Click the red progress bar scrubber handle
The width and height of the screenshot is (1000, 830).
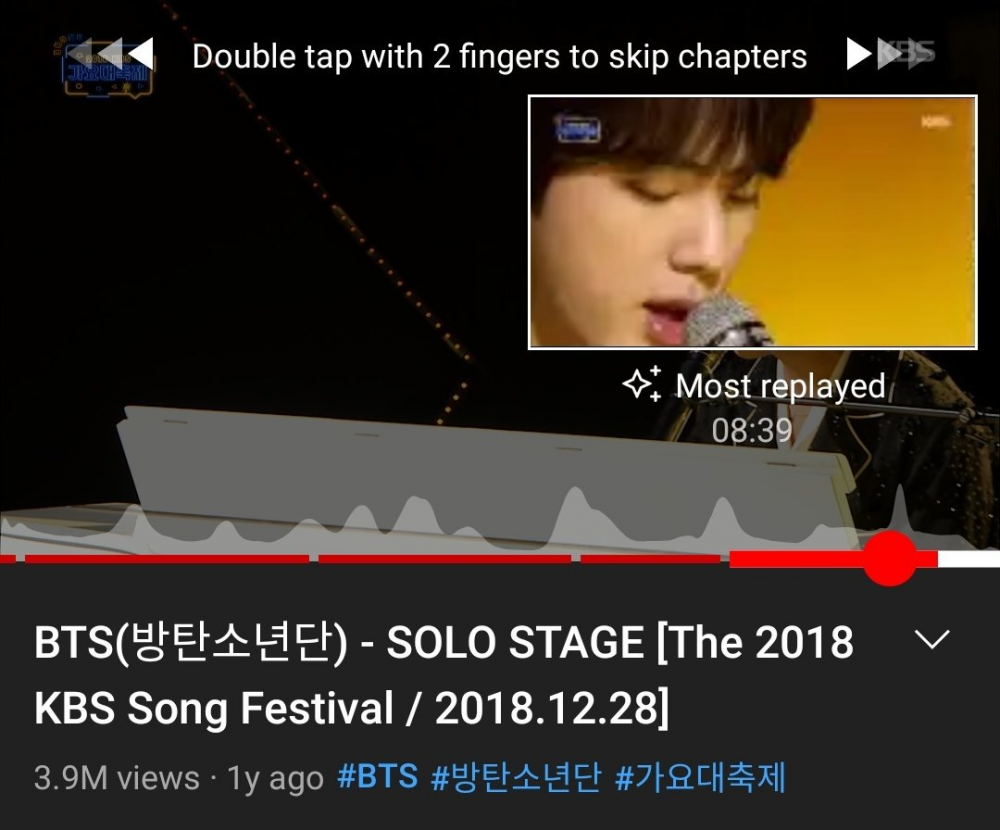coord(890,559)
